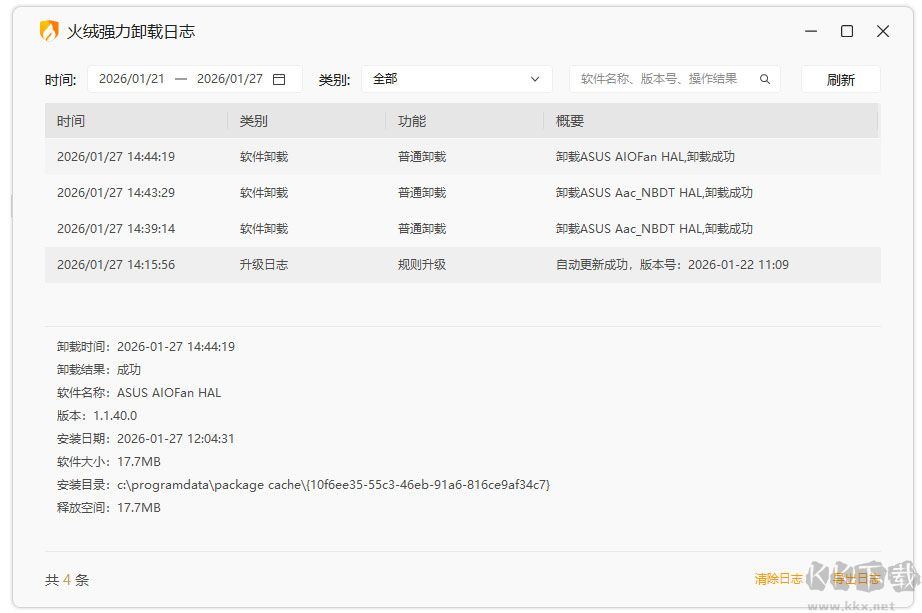
Task: Click the 规则升级 function cell
Action: [422, 265]
